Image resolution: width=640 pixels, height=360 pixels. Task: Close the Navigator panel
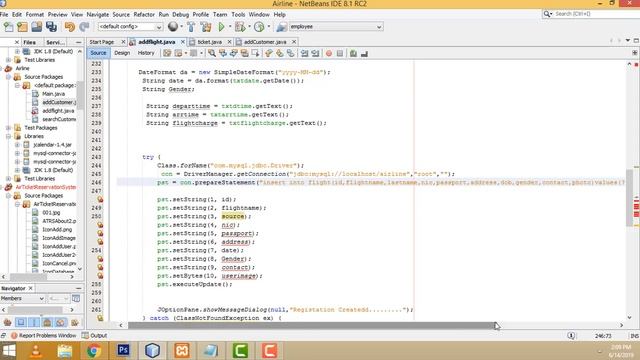(x=31, y=288)
